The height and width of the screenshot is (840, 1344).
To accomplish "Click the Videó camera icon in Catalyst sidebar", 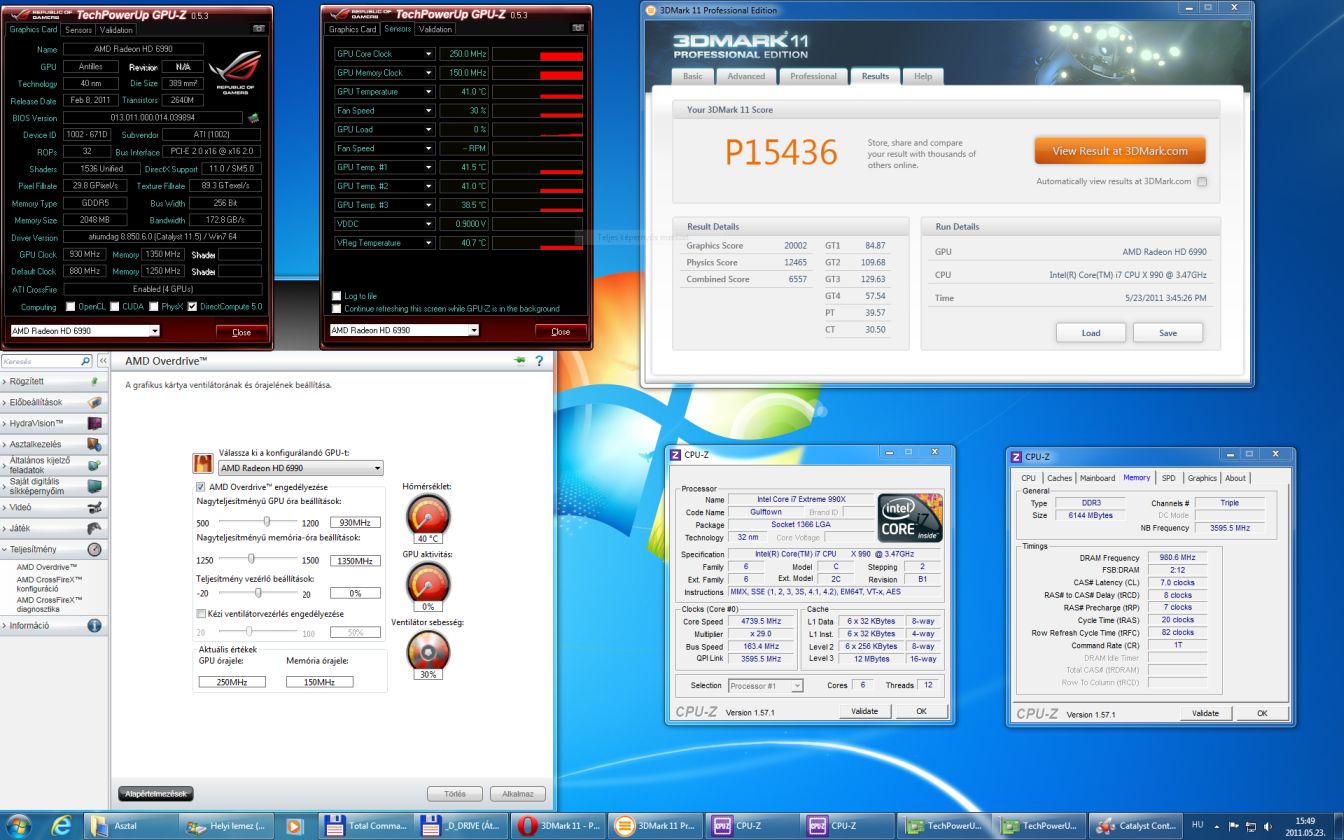I will click(95, 507).
